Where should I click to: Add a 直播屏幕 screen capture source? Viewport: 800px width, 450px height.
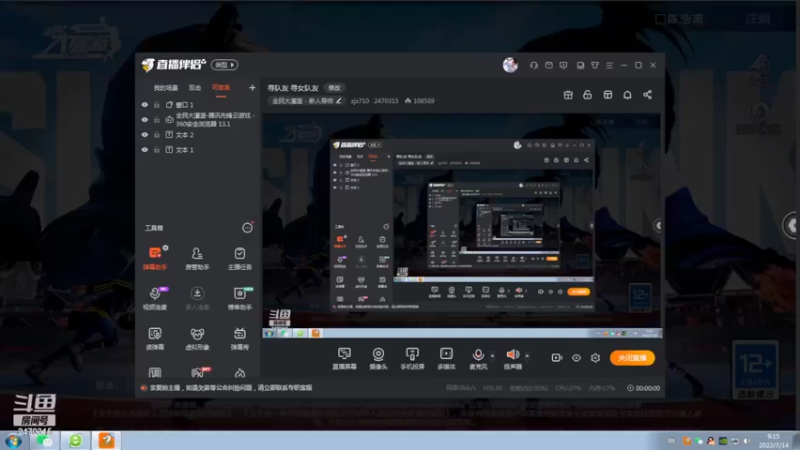pos(344,358)
